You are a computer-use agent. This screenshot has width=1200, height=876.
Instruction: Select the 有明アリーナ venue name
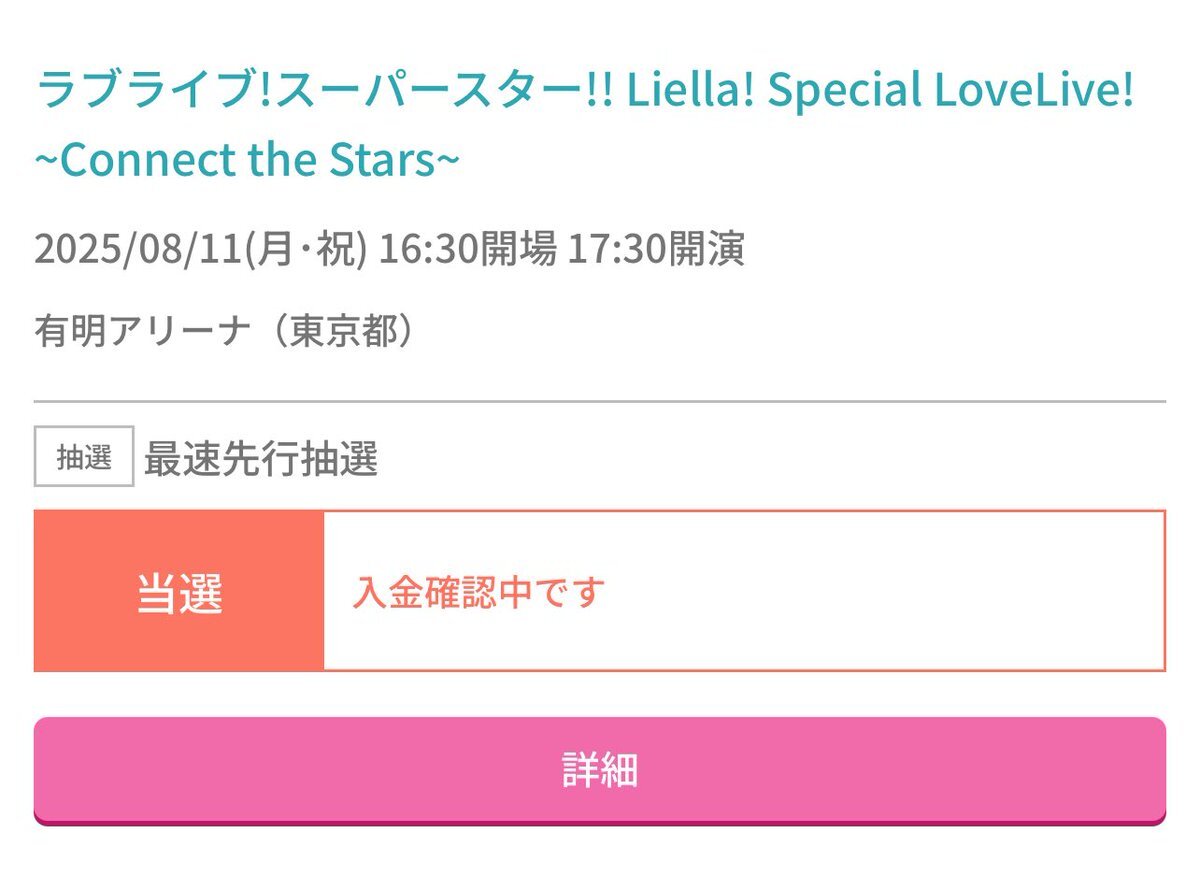point(142,331)
